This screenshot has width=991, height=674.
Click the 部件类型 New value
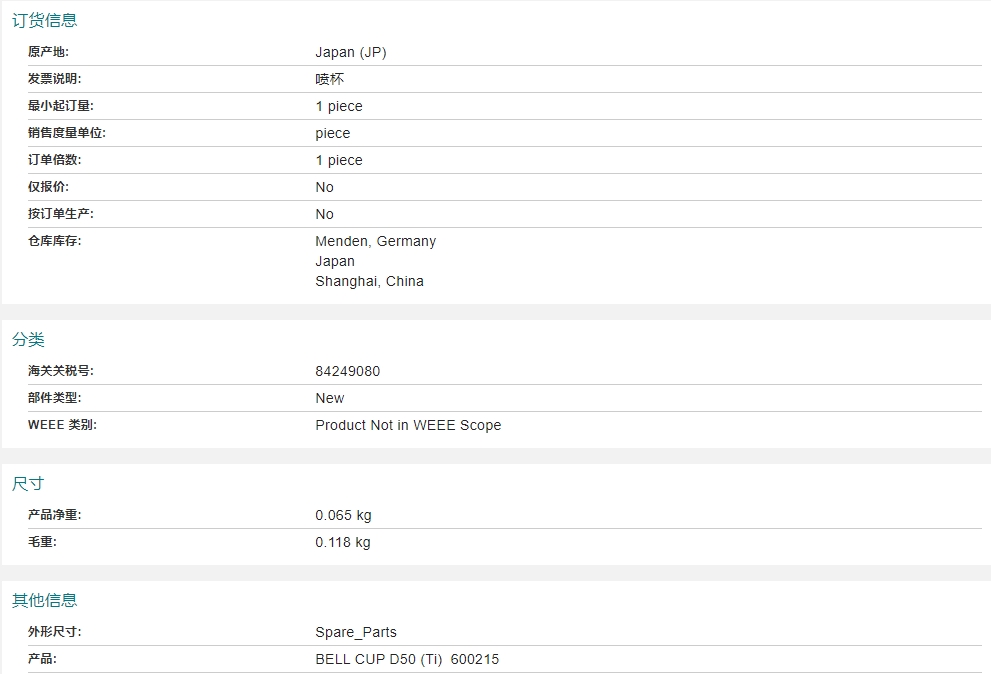click(329, 398)
